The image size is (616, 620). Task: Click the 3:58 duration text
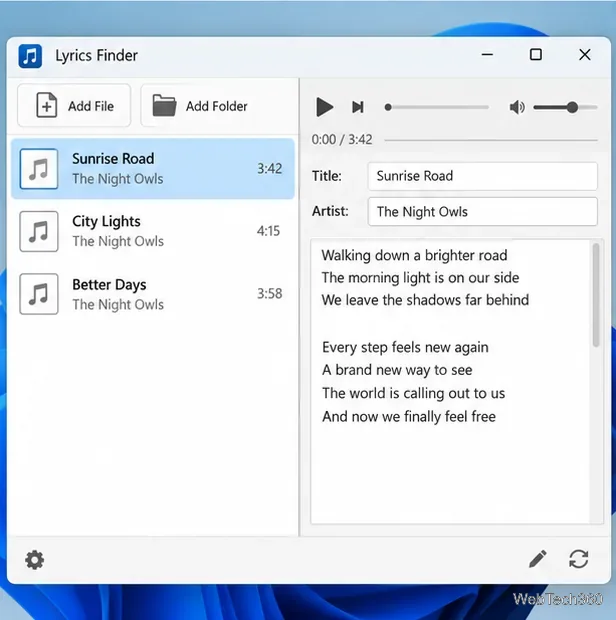270,294
